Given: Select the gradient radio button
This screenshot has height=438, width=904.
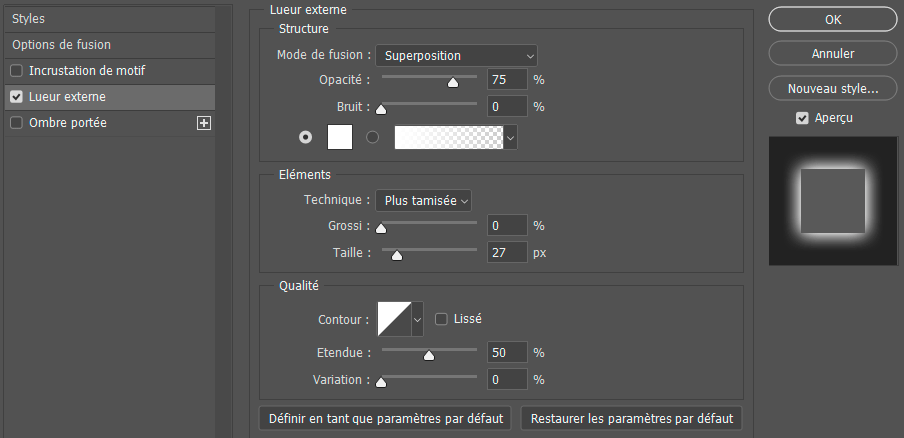Looking at the screenshot, I should [x=373, y=138].
